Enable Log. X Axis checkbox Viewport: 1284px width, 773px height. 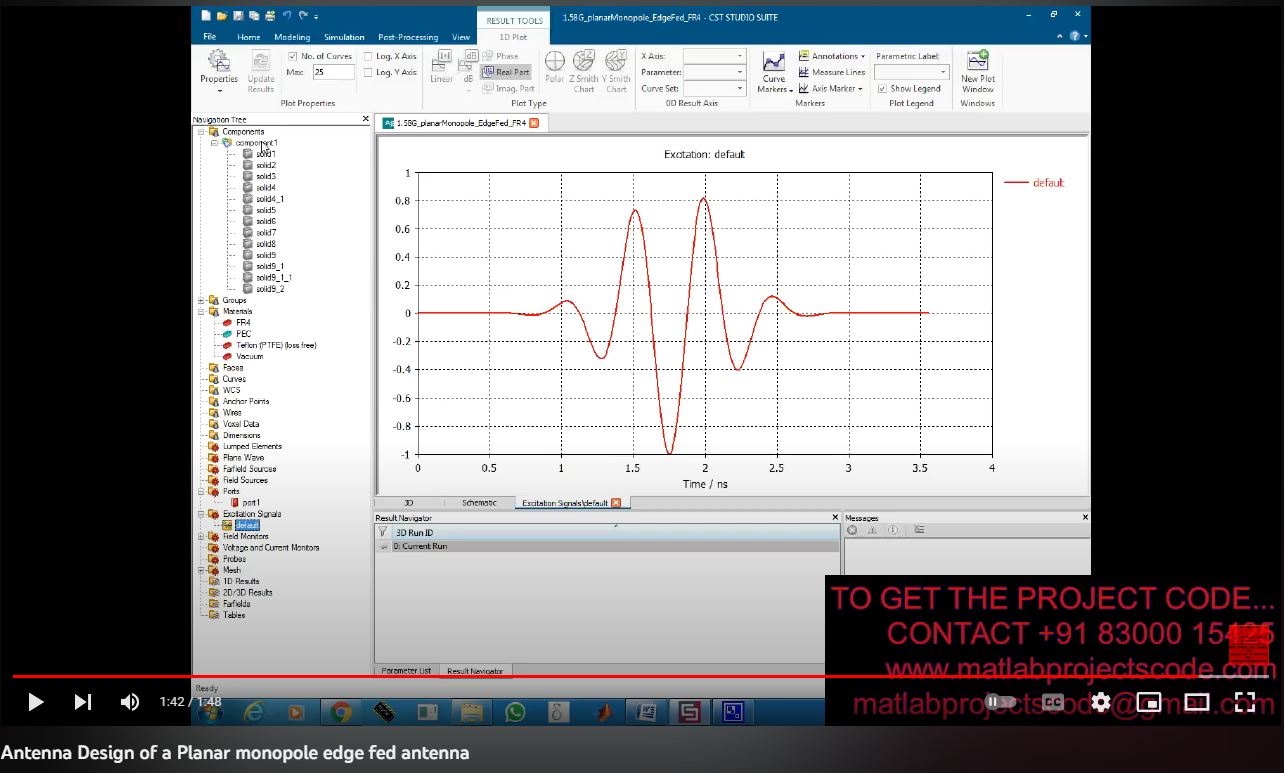(368, 56)
